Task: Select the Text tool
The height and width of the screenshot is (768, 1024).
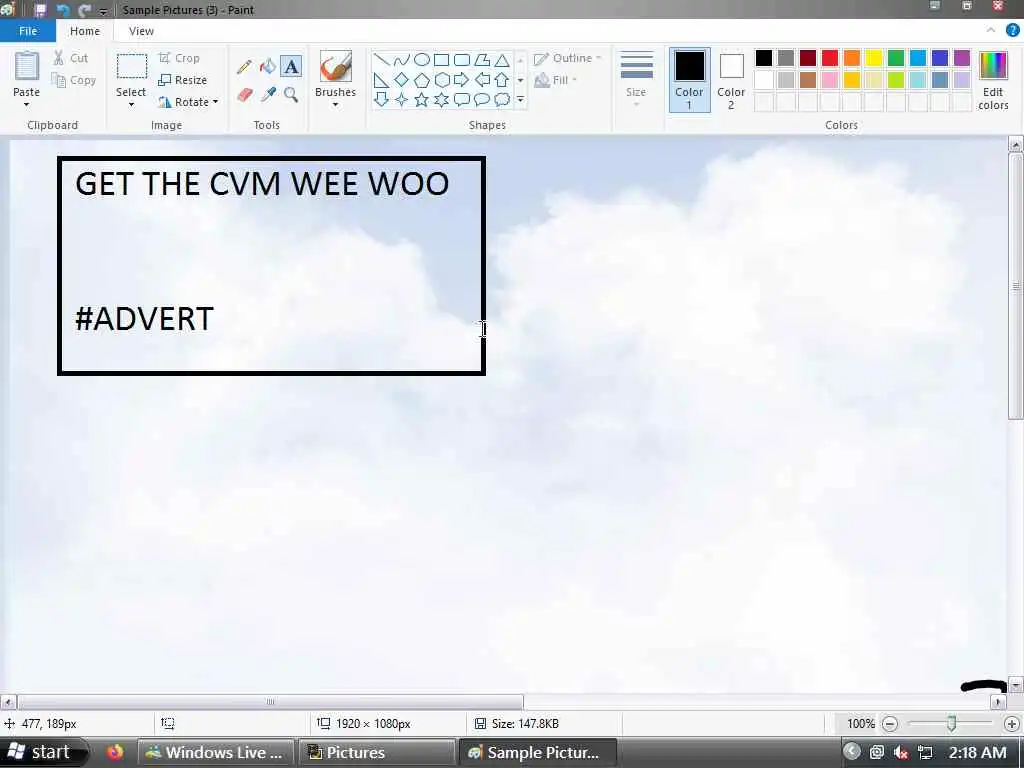Action: (x=291, y=67)
